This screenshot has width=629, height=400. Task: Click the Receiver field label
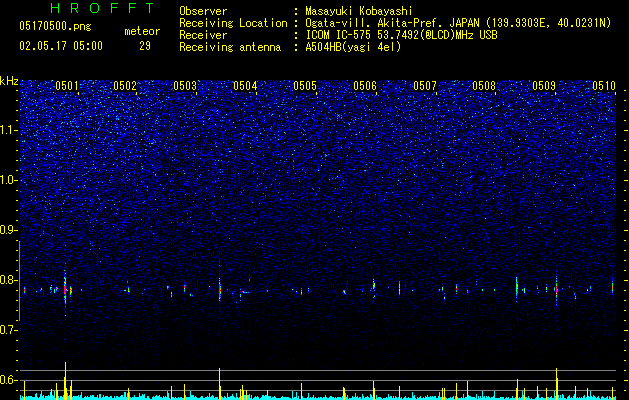[x=203, y=35]
